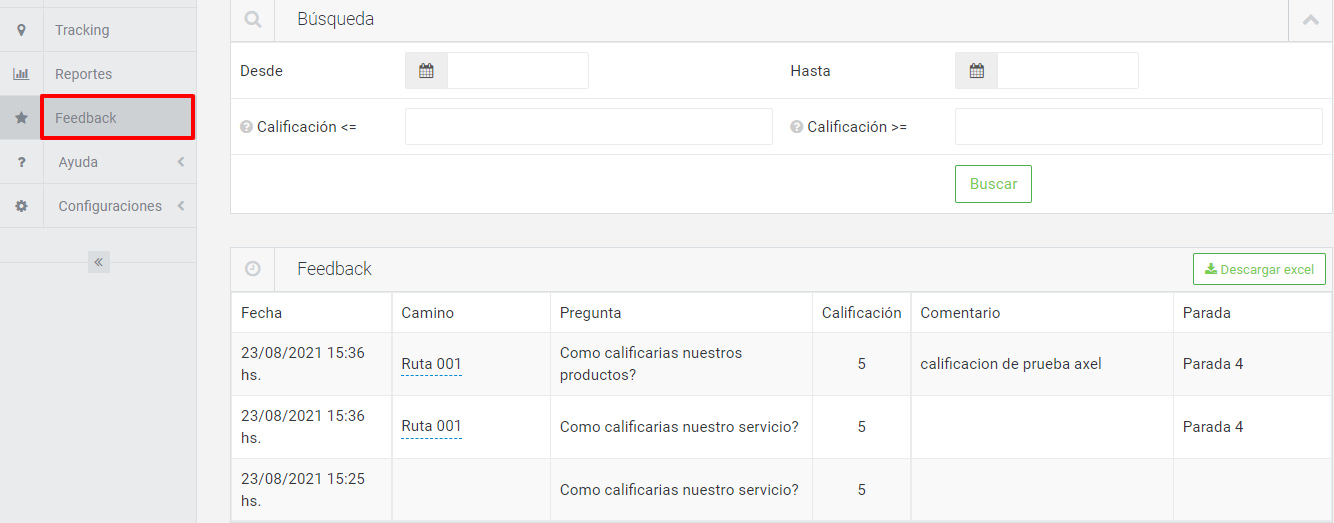Click help icon next to Calificación >=
Image resolution: width=1334 pixels, height=523 pixels.
[x=797, y=127]
